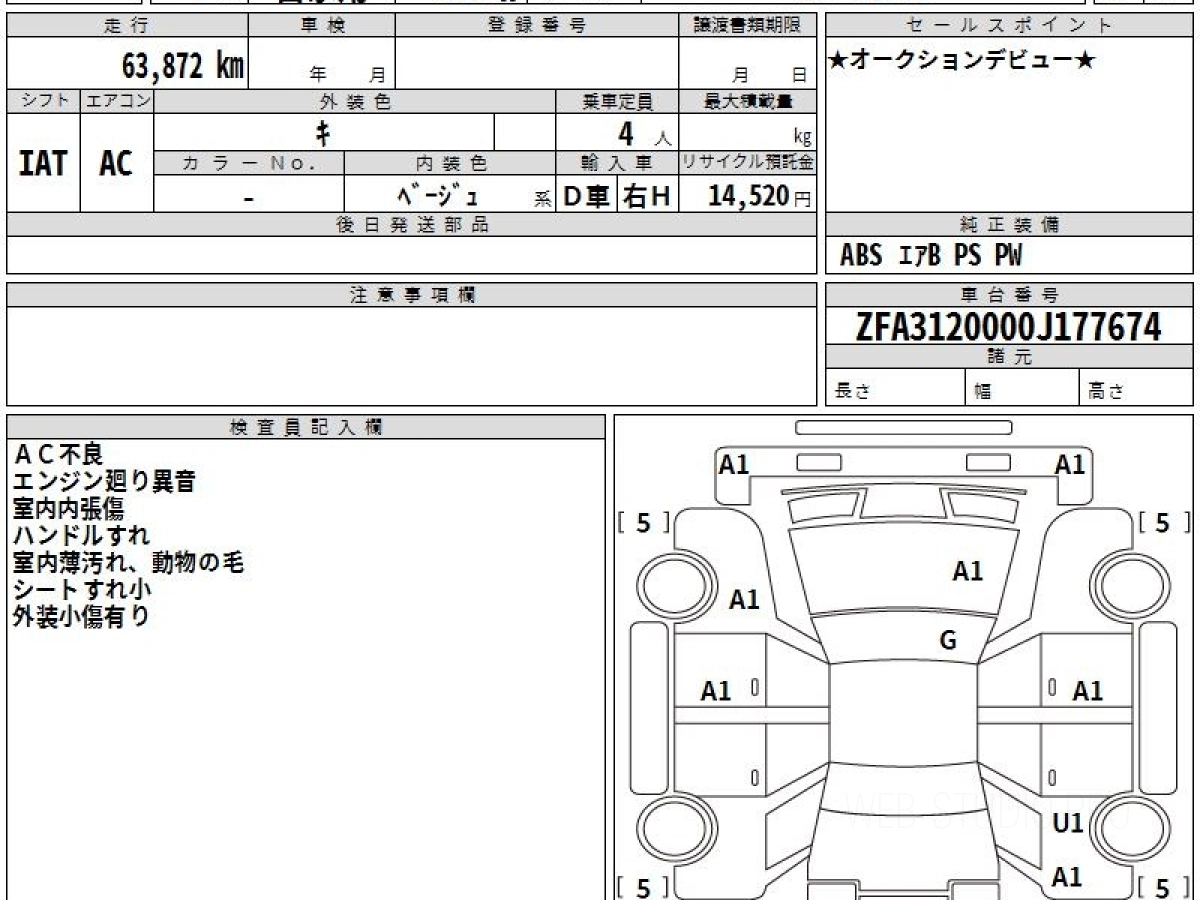The image size is (1200, 900).
Task: Click the 譲渡書類期限 header
Action: pos(747,26)
